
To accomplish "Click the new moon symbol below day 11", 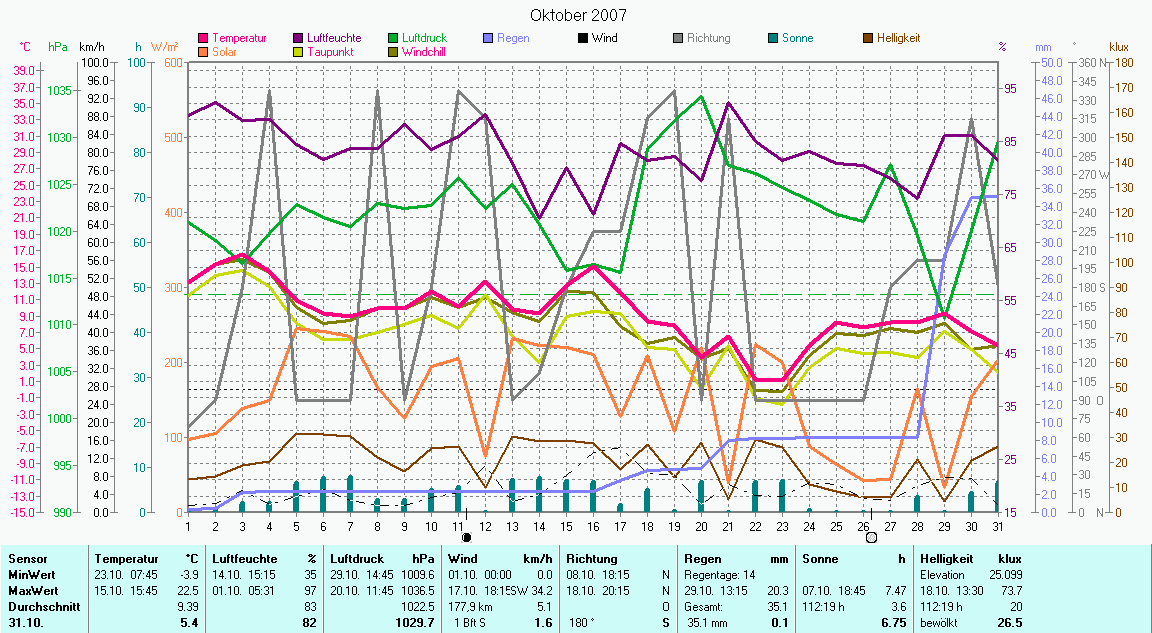I will [465, 538].
